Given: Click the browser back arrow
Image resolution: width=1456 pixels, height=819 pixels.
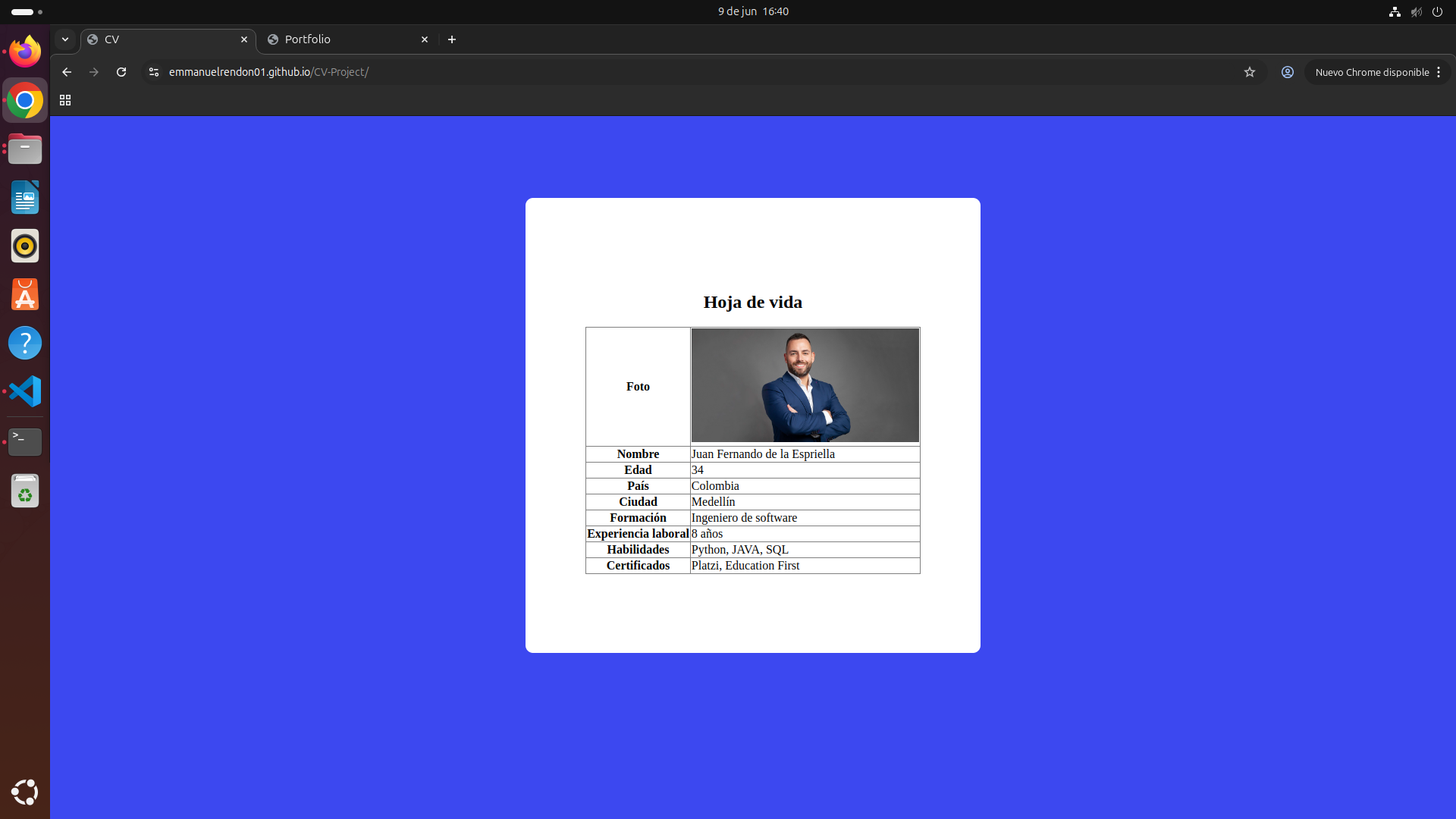Looking at the screenshot, I should [67, 72].
